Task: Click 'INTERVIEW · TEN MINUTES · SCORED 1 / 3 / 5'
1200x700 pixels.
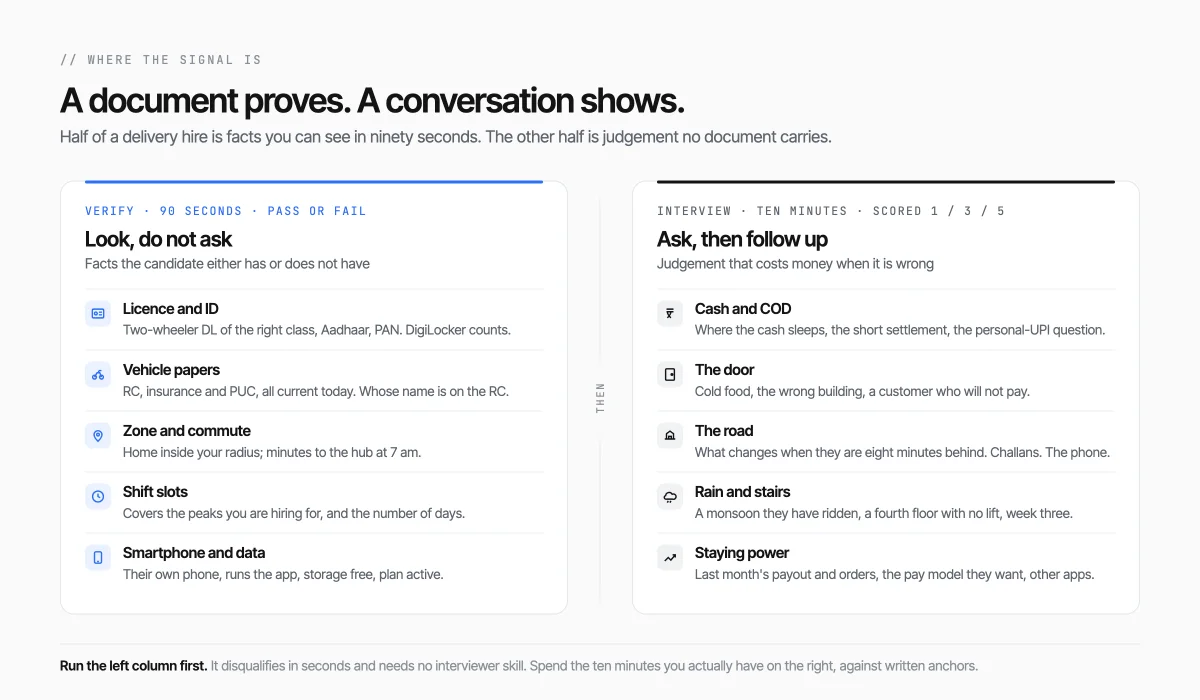Action: click(x=831, y=211)
